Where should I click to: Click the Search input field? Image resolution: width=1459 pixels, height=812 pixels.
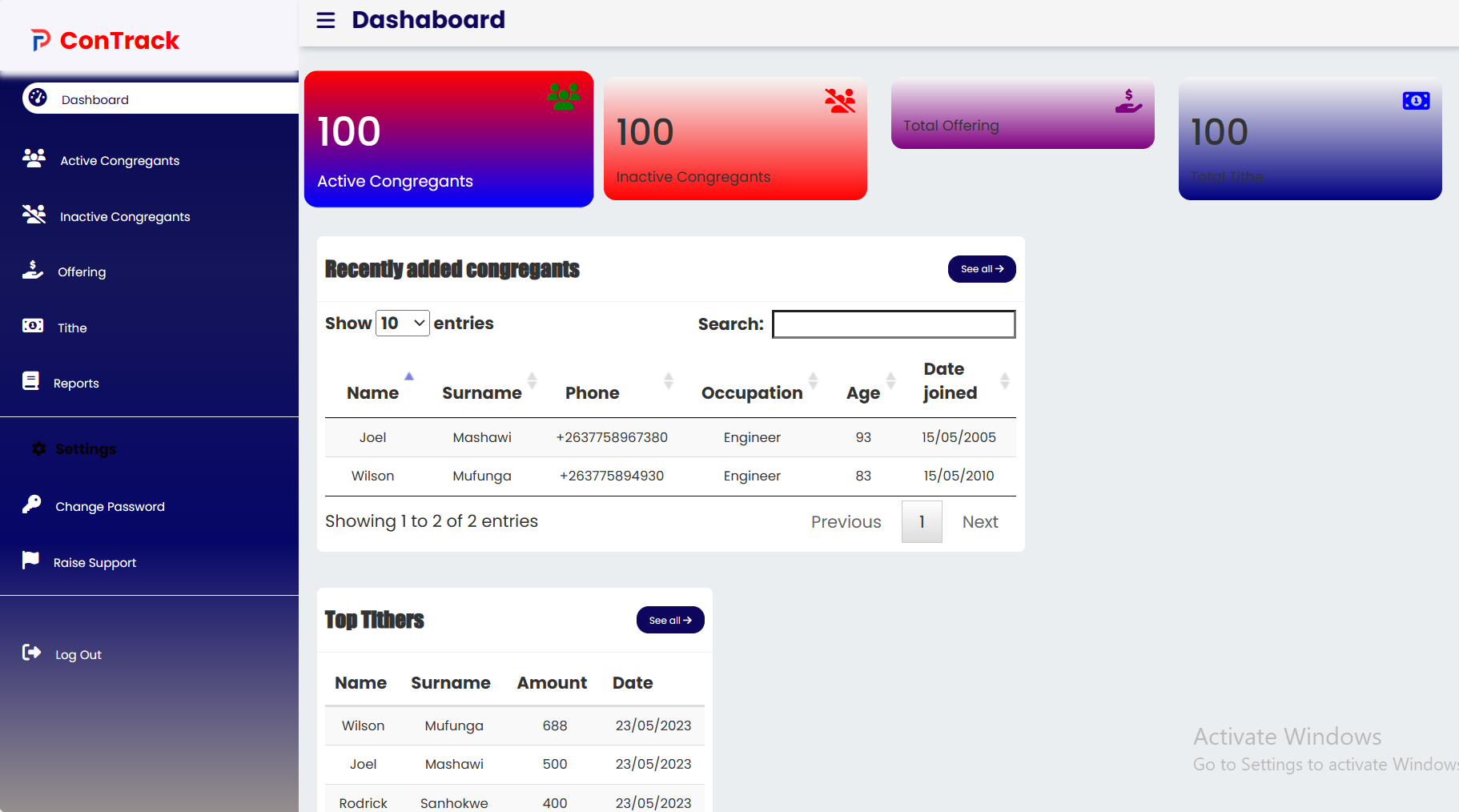click(894, 324)
